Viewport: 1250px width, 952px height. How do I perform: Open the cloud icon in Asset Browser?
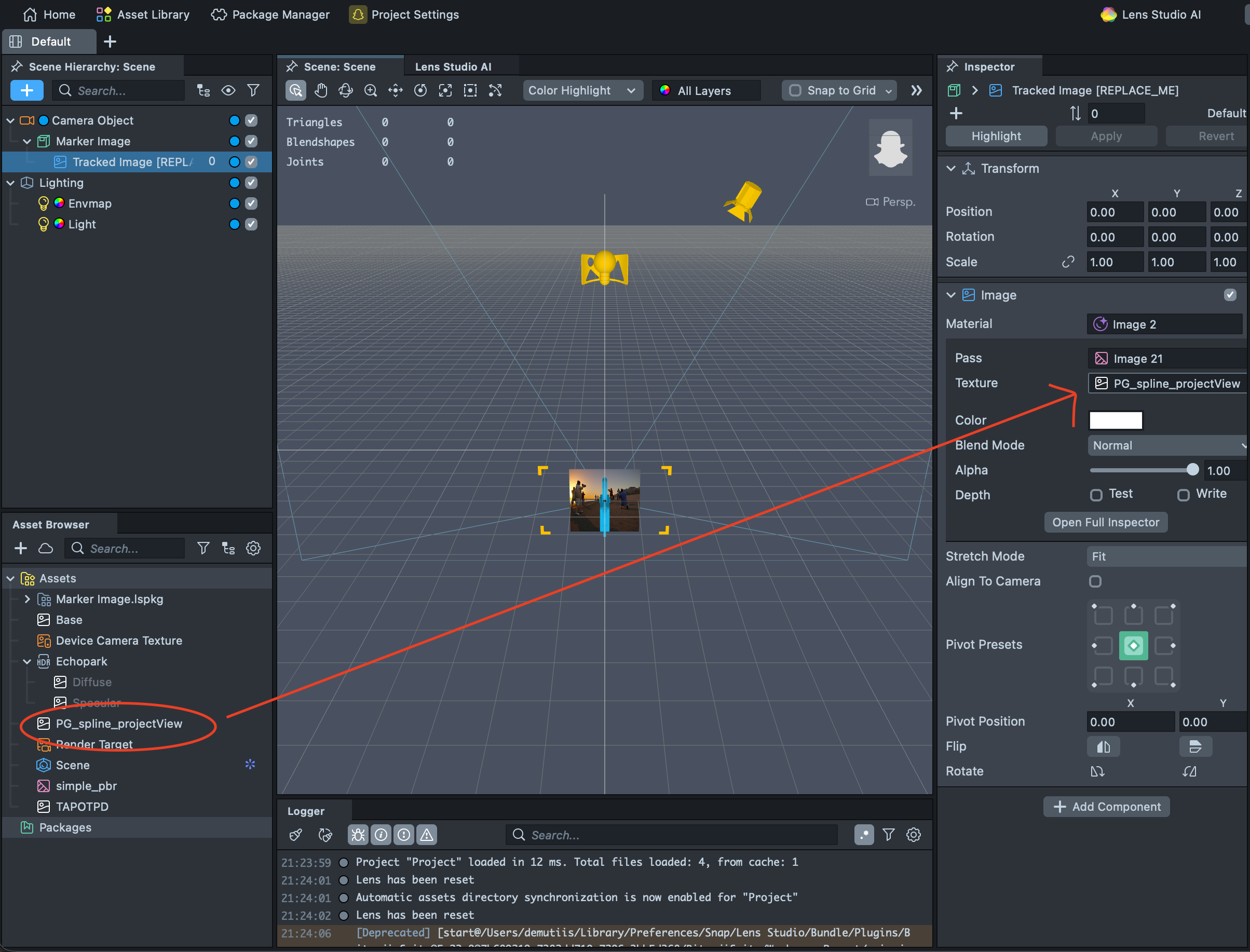point(45,549)
